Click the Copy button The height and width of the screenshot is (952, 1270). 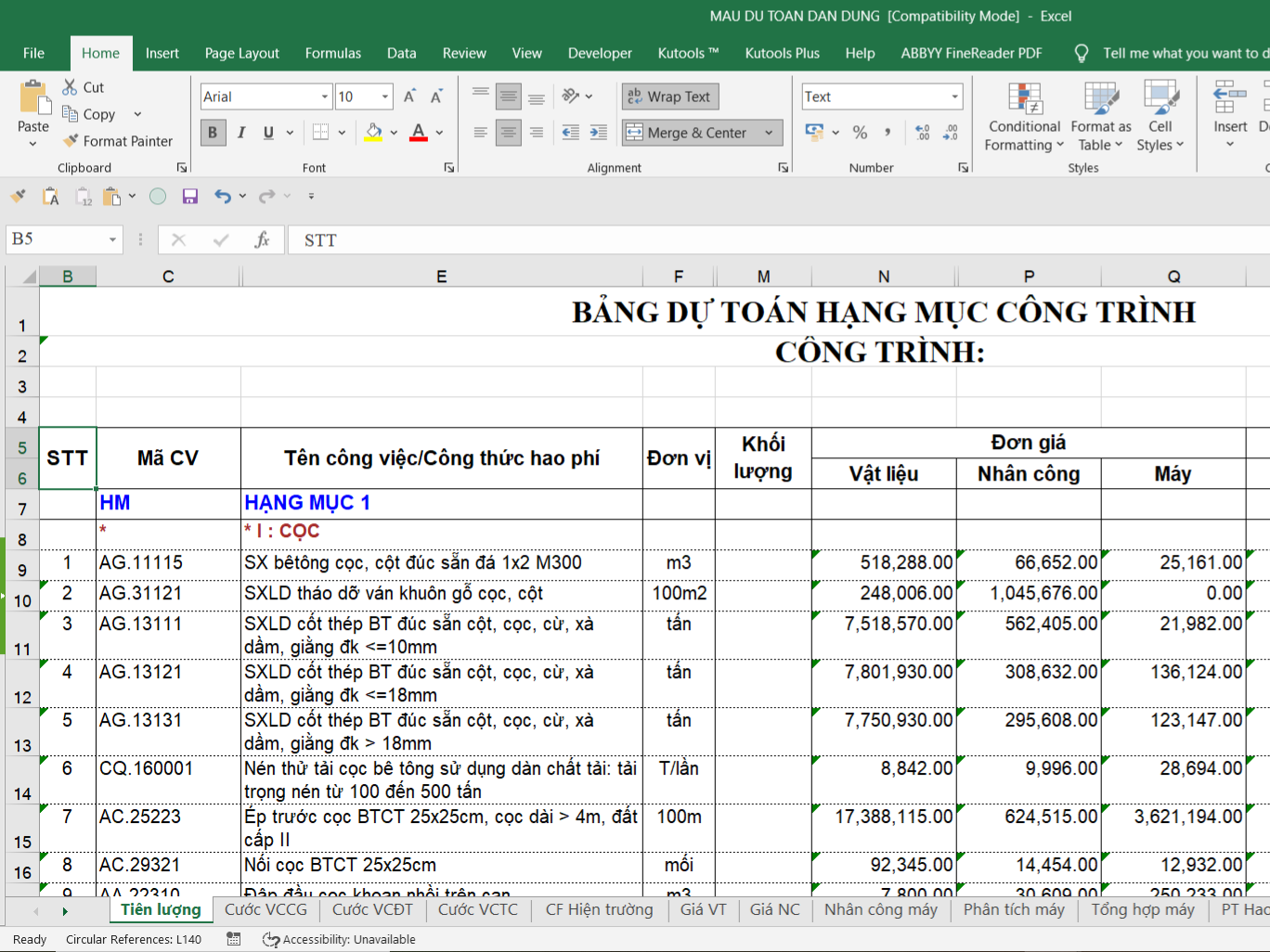(x=89, y=114)
